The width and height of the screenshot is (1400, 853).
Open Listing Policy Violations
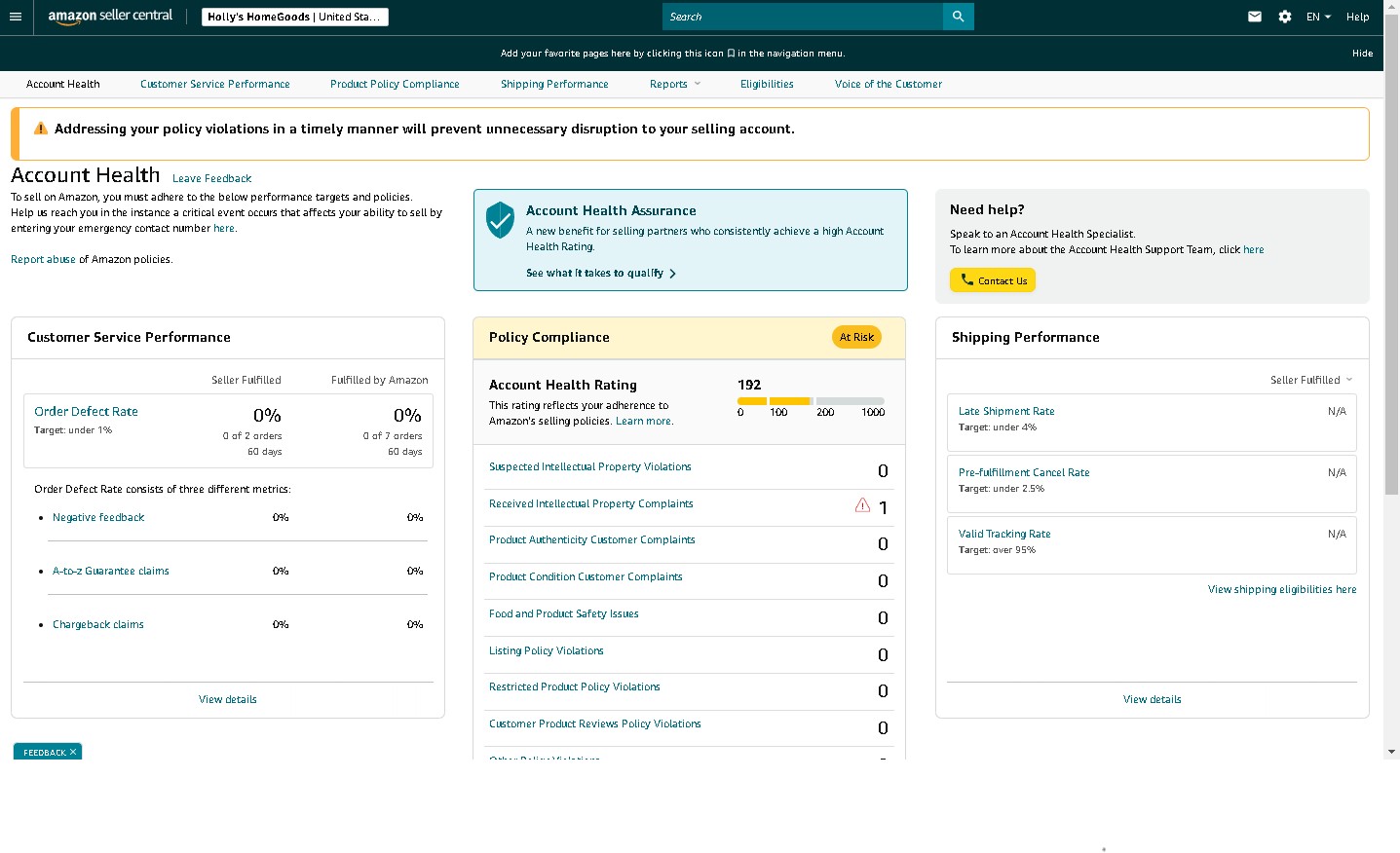[x=547, y=651]
